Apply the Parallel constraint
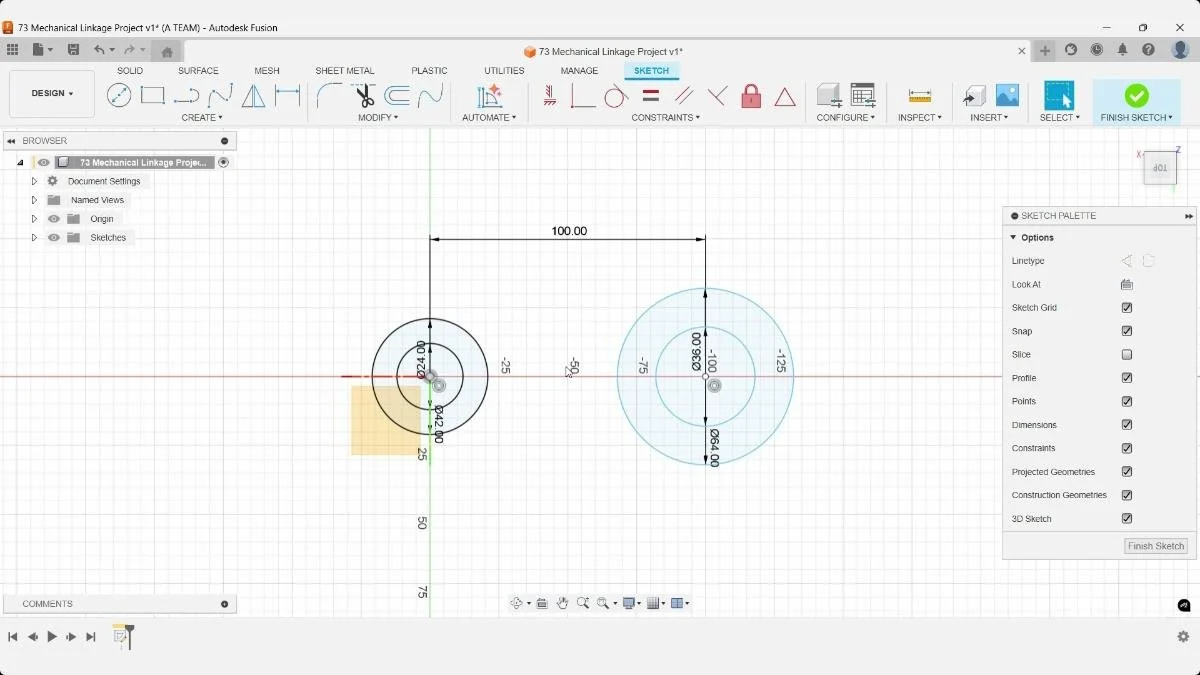Viewport: 1200px width, 675px height. click(684, 95)
